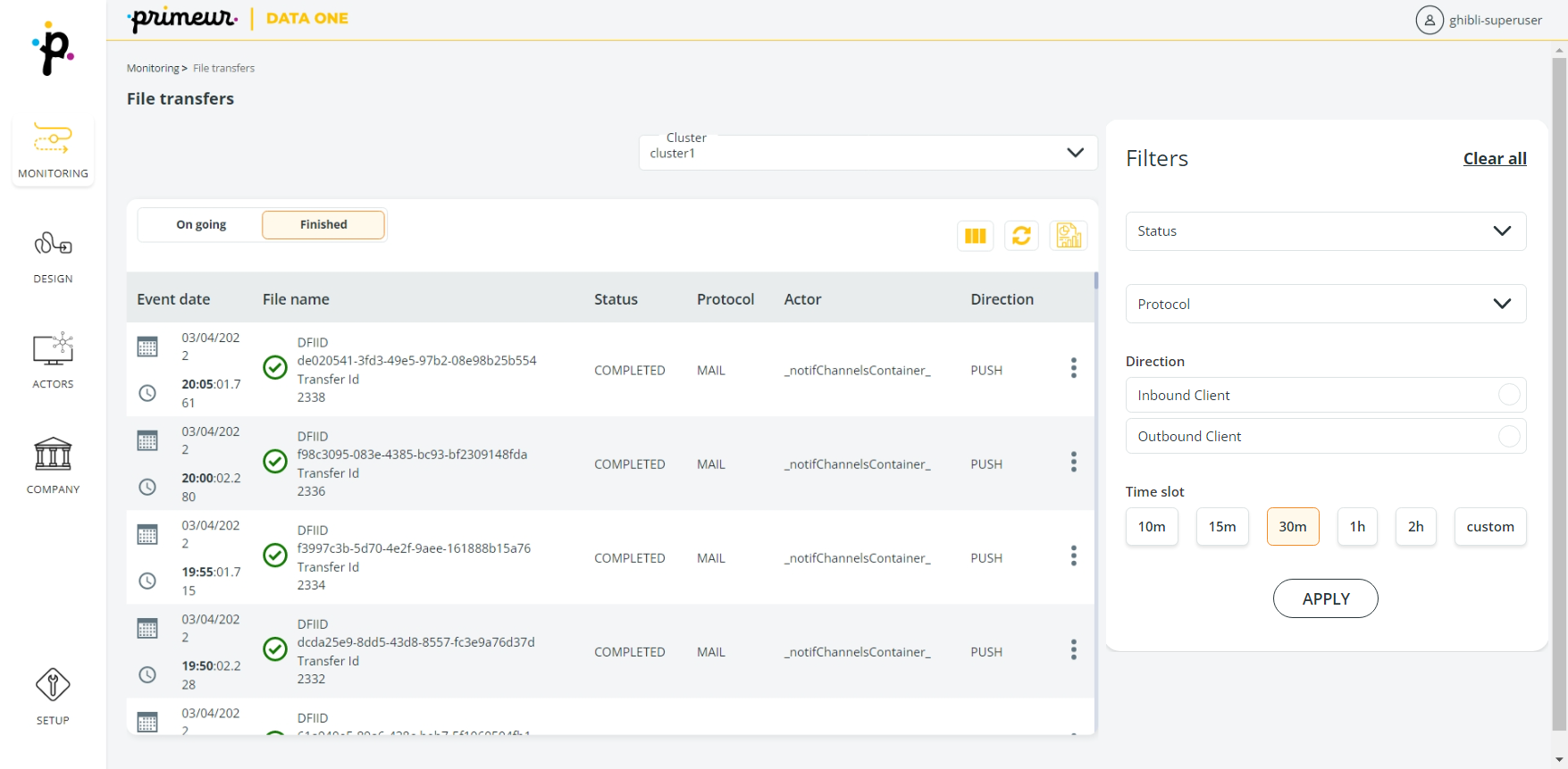Open the Company section in sidebar
The width and height of the screenshot is (1568, 769).
tap(53, 465)
